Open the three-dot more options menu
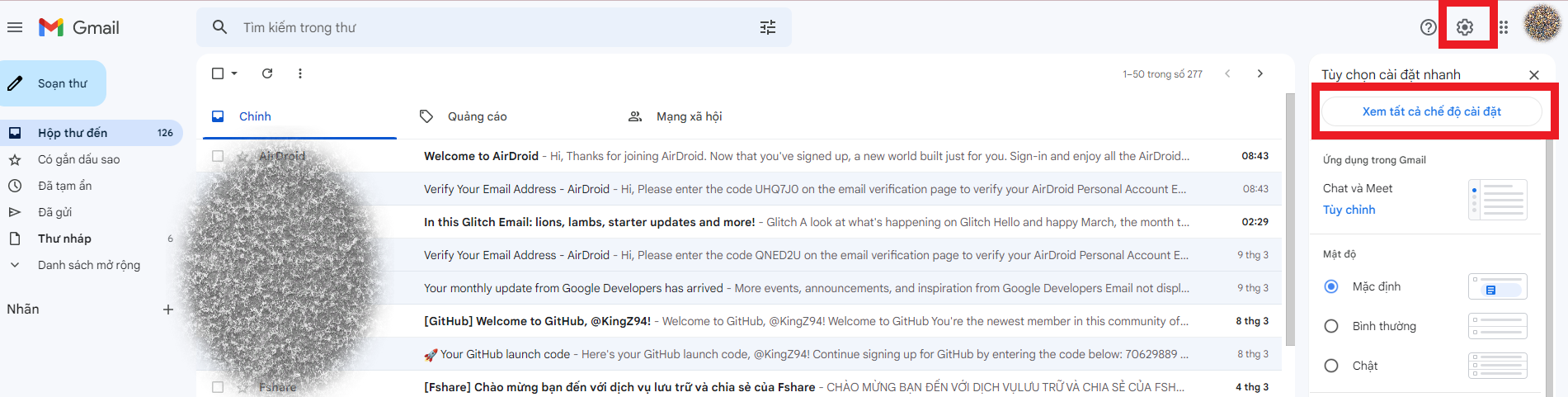Screen dimensions: 1568x397 pyautogui.click(x=300, y=73)
